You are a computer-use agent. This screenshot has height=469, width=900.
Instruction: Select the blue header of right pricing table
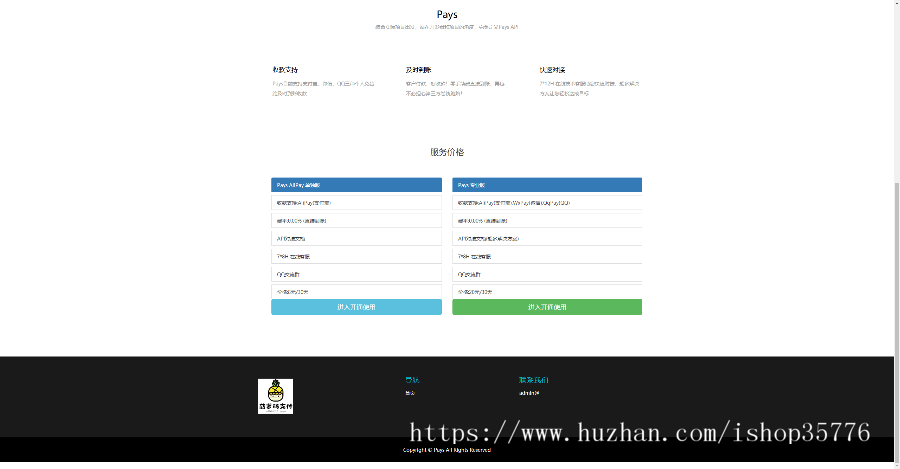click(547, 185)
